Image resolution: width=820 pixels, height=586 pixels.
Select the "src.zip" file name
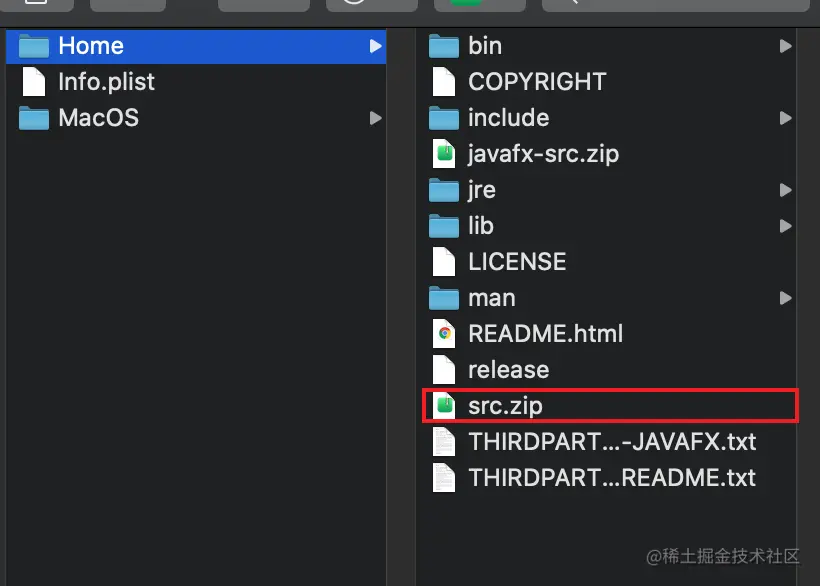[505, 406]
